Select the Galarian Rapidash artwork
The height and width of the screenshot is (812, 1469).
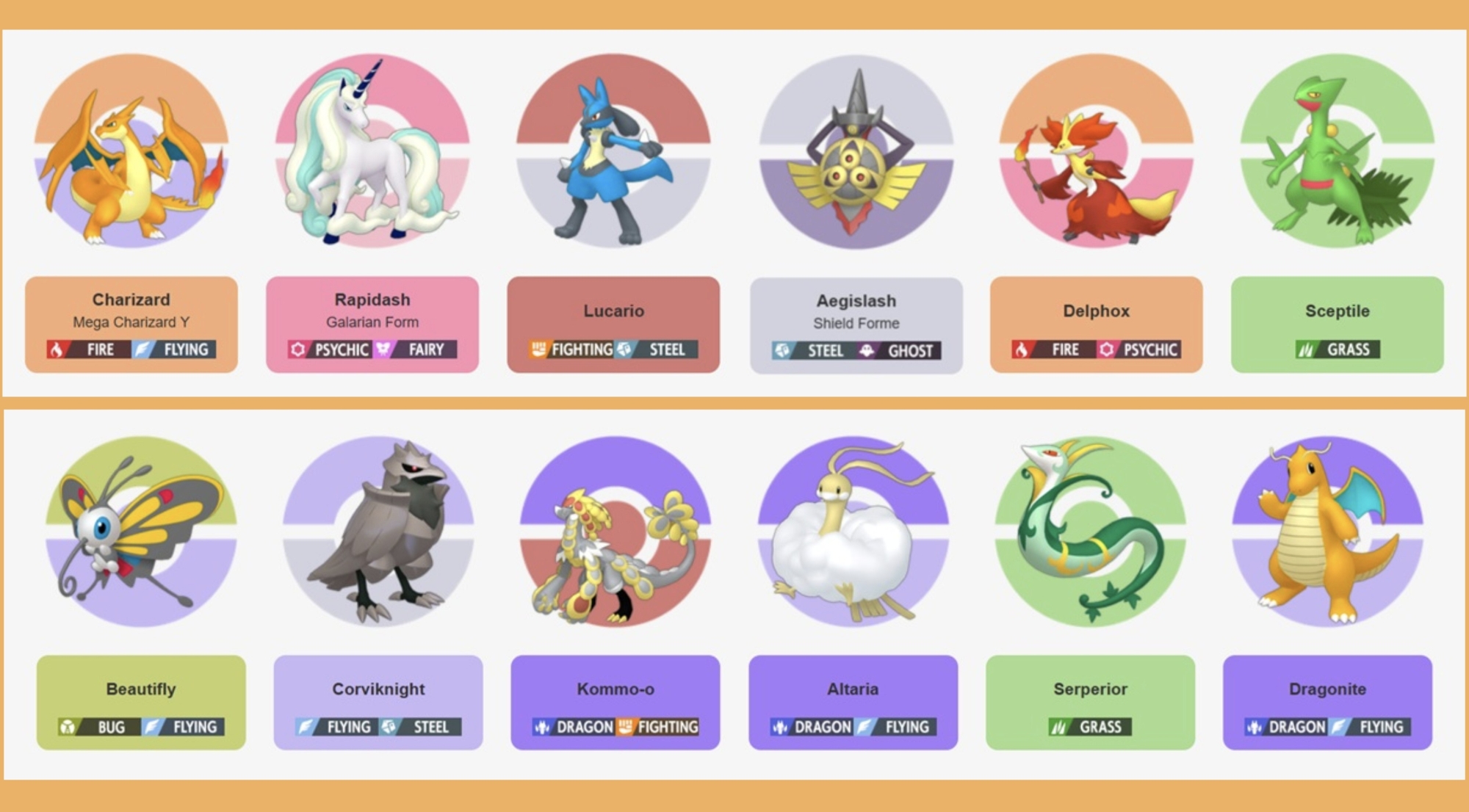pos(372,151)
